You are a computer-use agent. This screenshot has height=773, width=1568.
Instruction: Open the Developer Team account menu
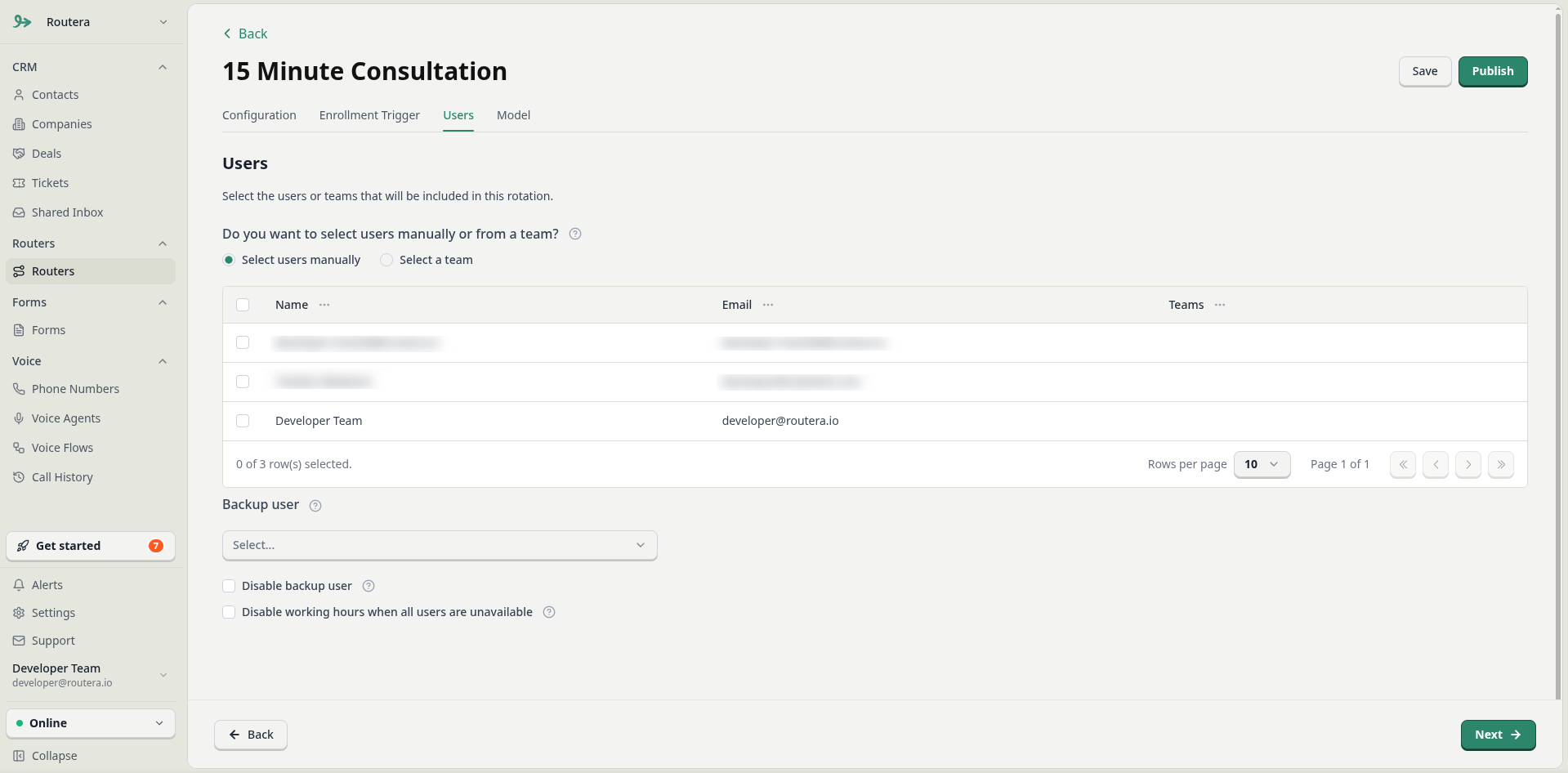91,675
